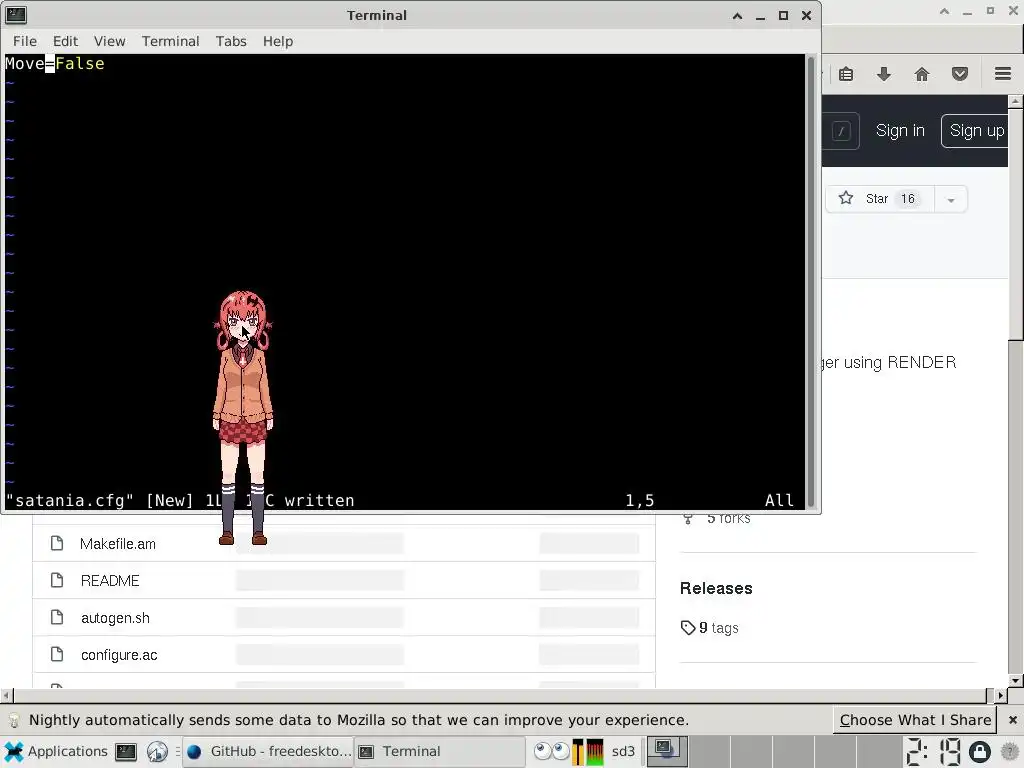
Task: Click the tag icon beside 9 tags
Action: [x=688, y=628]
